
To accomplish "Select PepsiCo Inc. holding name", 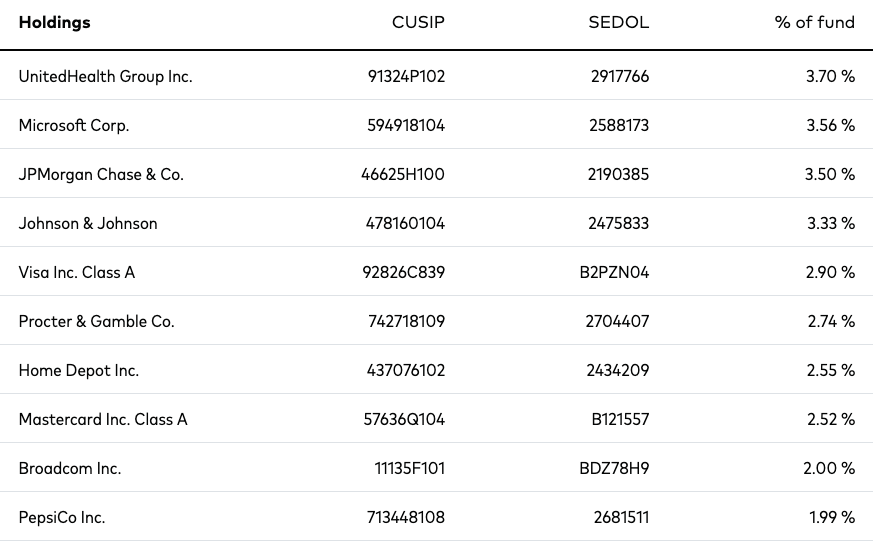I will point(62,517).
